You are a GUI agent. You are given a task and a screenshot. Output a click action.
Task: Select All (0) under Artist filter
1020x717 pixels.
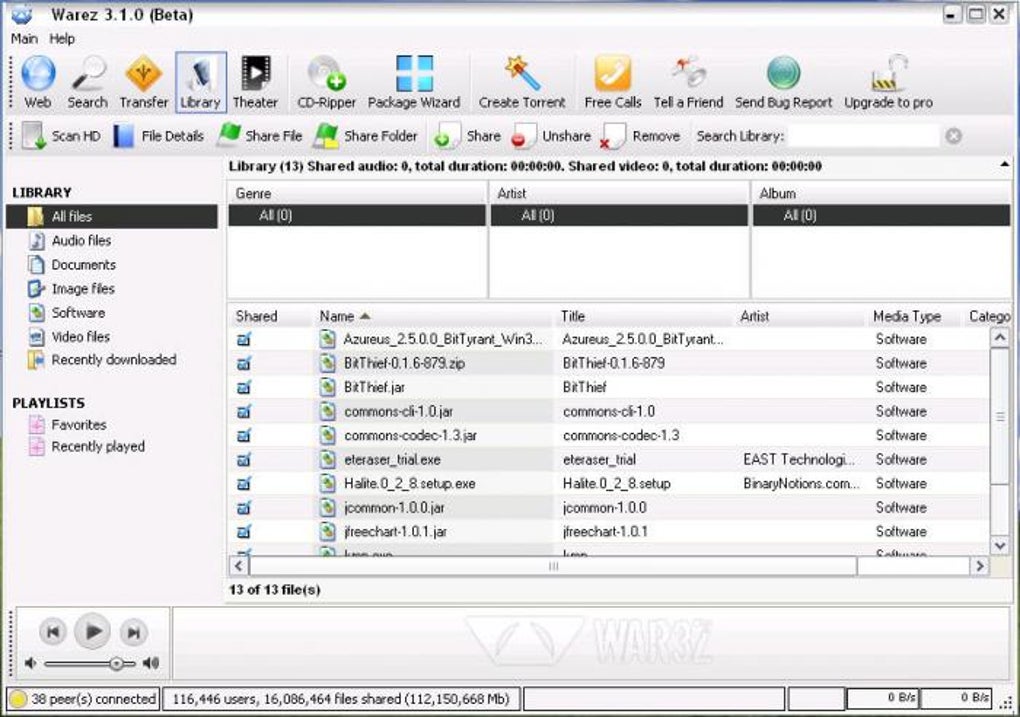click(x=619, y=215)
